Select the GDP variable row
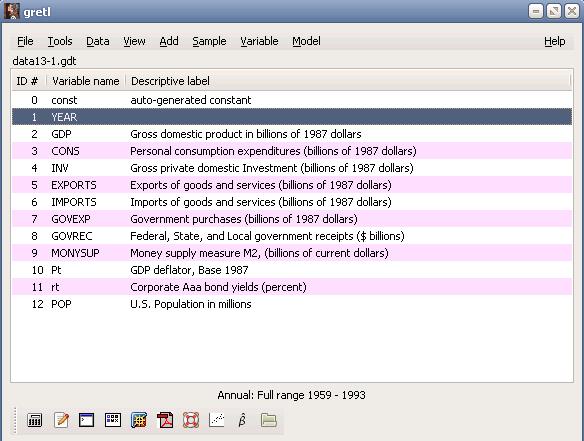 tap(292, 134)
